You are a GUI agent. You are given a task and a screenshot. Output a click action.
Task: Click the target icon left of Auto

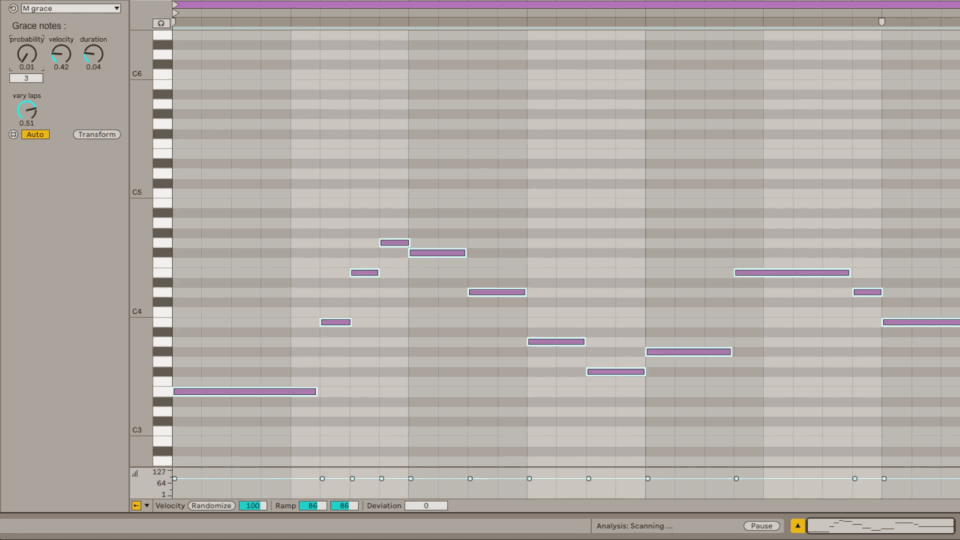(13, 134)
